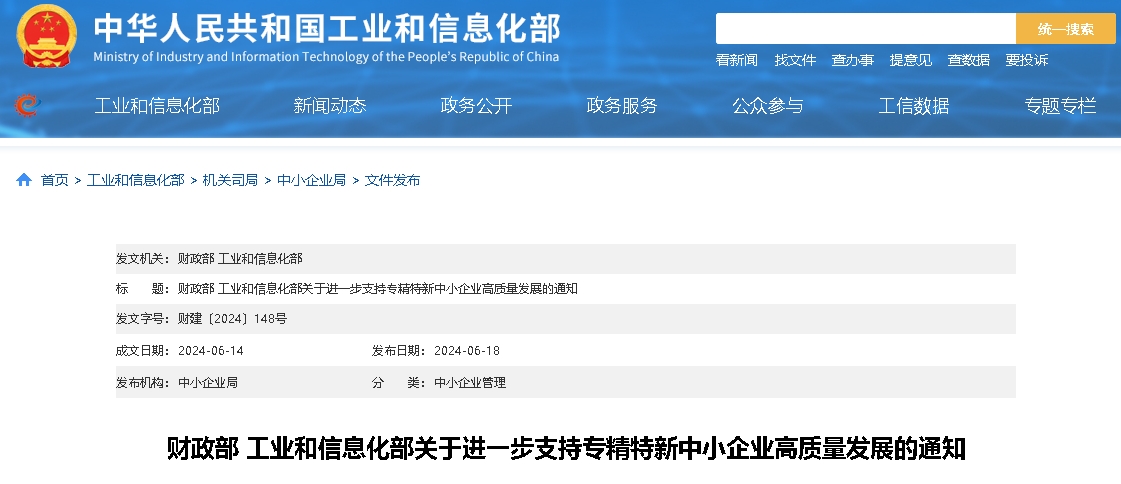Open the 工信数据 menu
The height and width of the screenshot is (484, 1121).
914,106
